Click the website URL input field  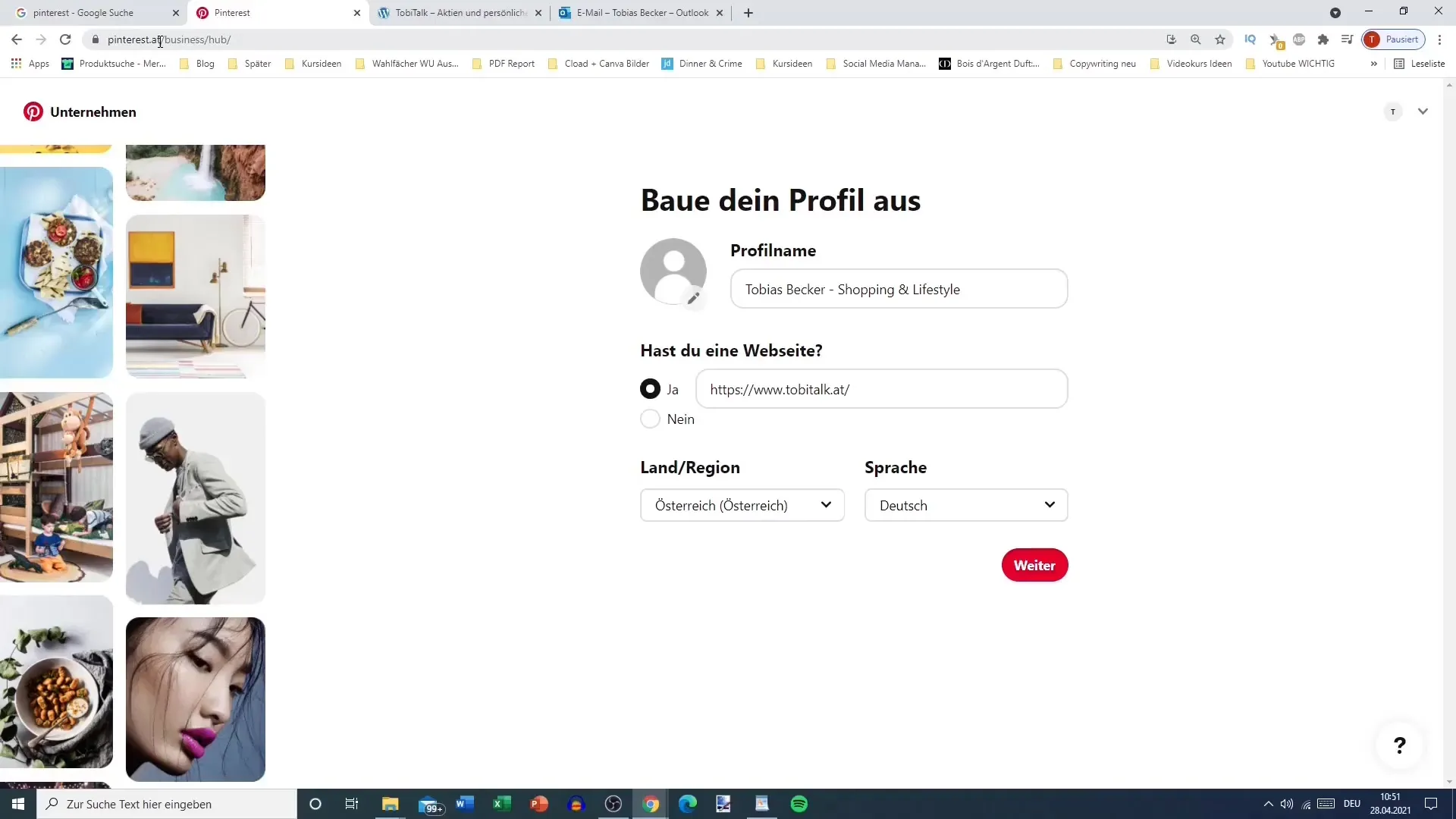882,389
